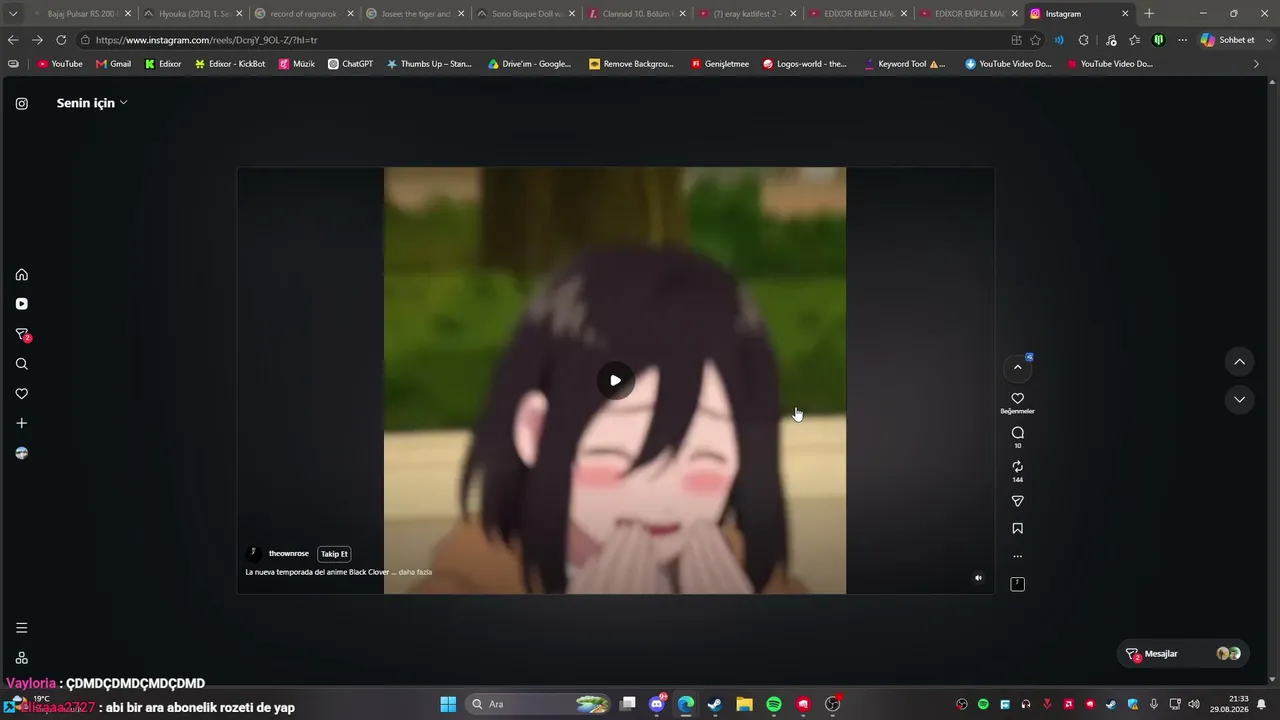The image size is (1280, 720).
Task: Create a new post with the plus icon
Action: 21,423
